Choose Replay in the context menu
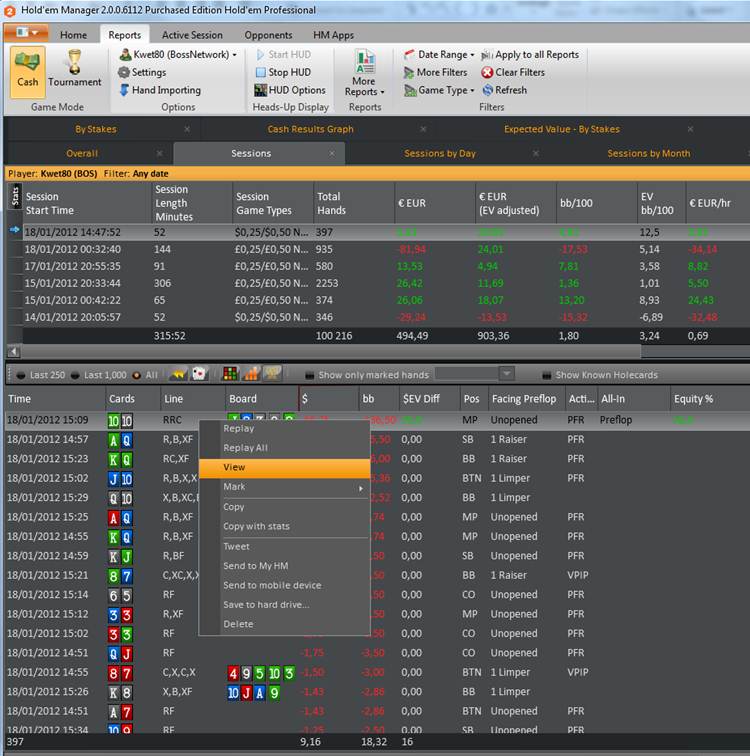The height and width of the screenshot is (756, 750). (285, 429)
